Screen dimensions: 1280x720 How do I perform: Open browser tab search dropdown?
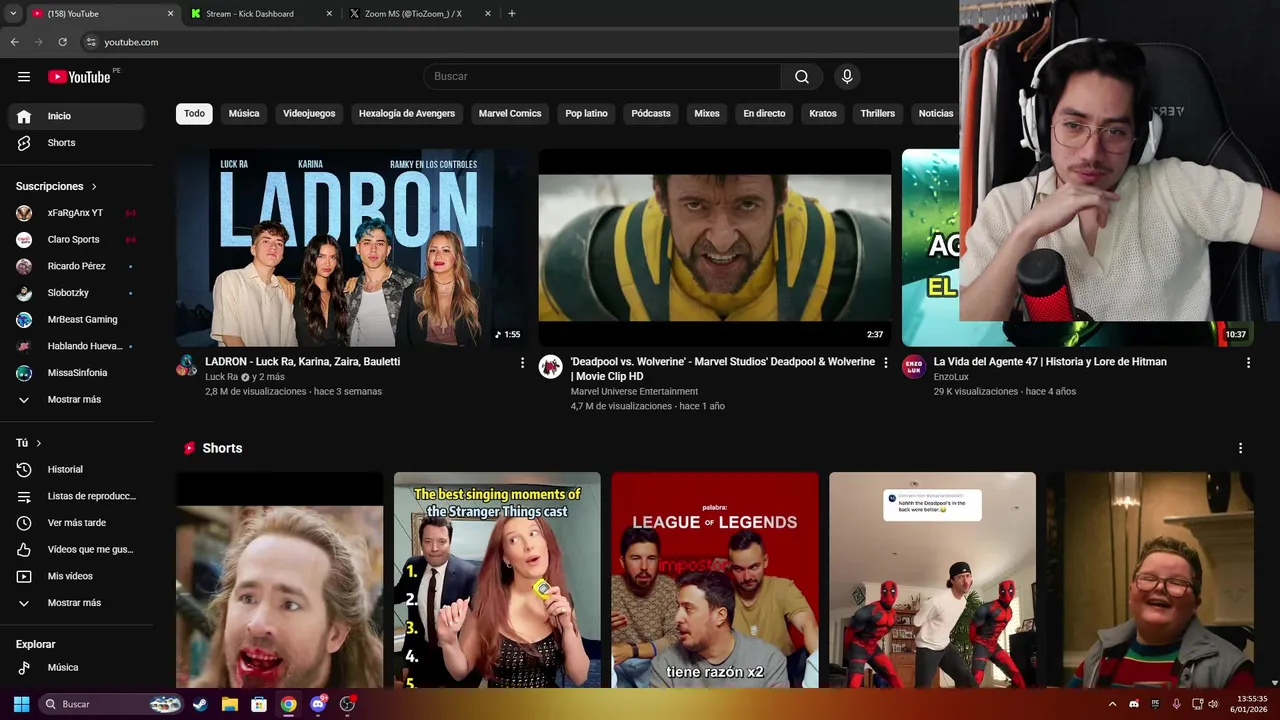click(x=13, y=14)
